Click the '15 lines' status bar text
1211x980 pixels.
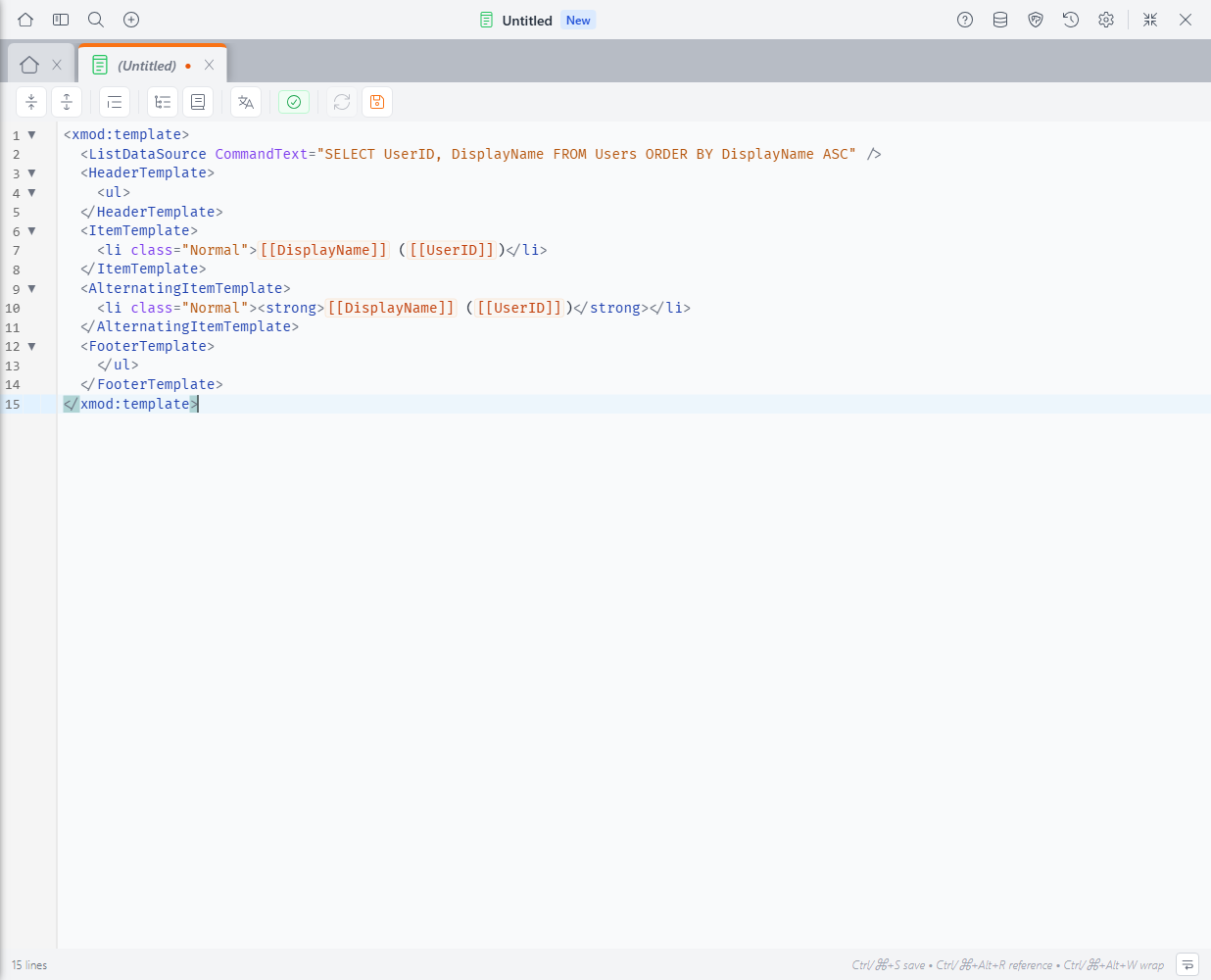pyautogui.click(x=29, y=965)
